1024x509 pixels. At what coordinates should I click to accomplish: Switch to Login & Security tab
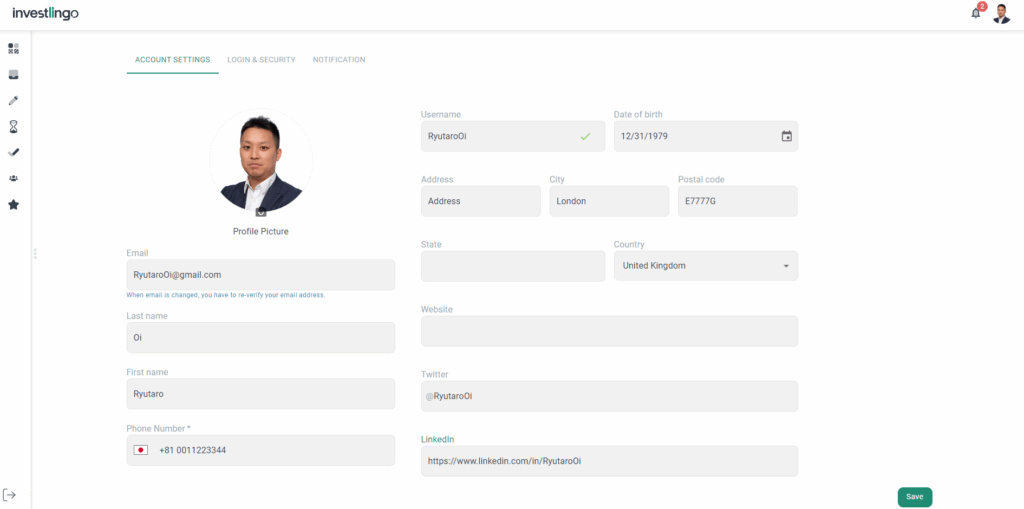pos(261,59)
